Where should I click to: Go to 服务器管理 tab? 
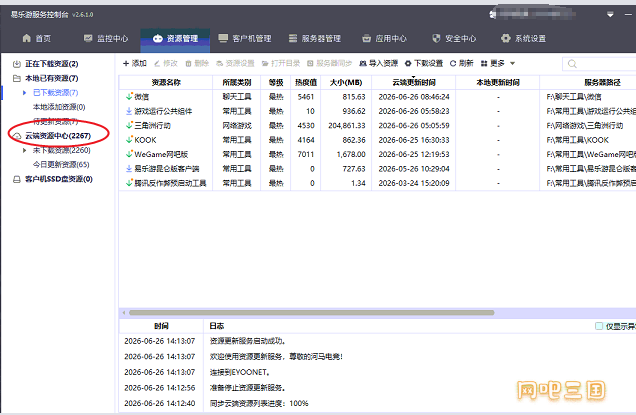(x=315, y=39)
